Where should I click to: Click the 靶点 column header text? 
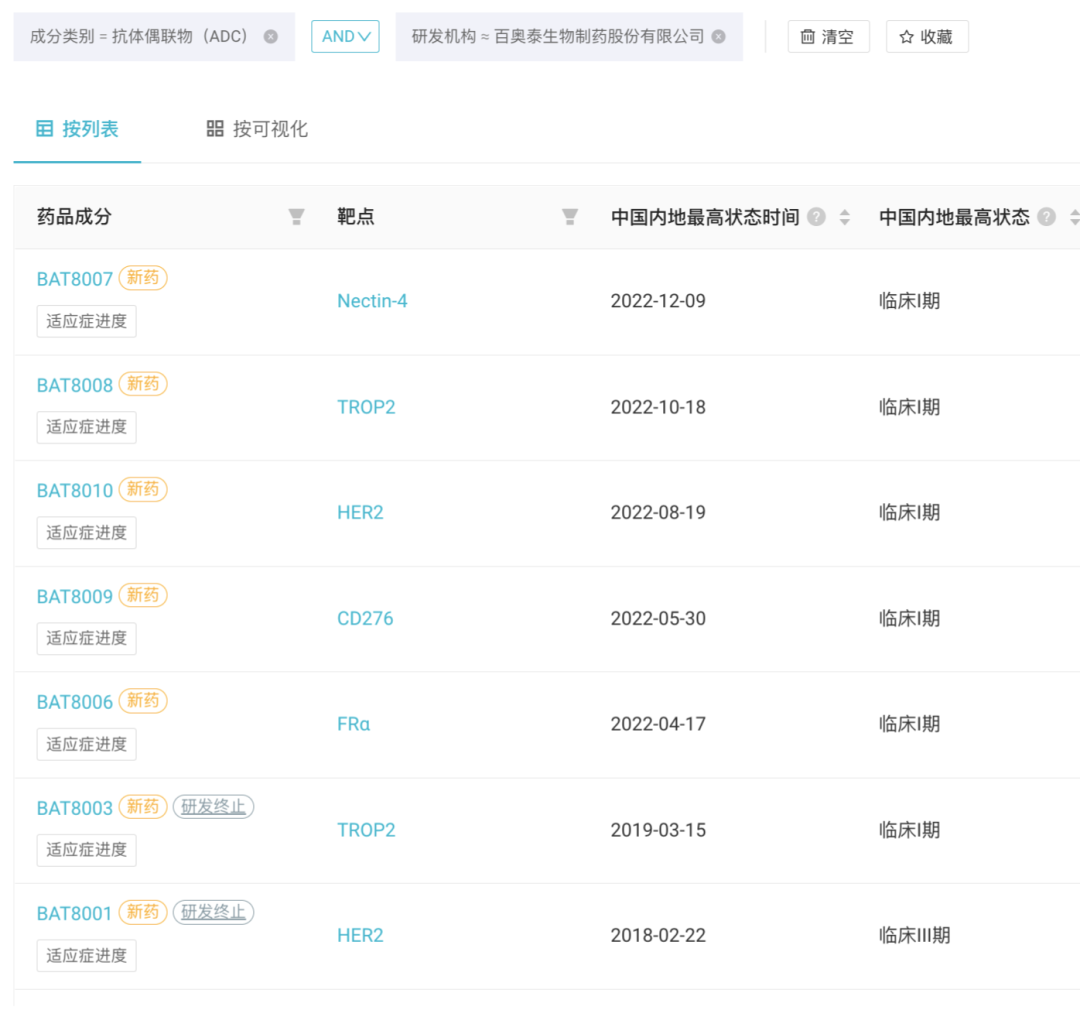click(x=355, y=217)
